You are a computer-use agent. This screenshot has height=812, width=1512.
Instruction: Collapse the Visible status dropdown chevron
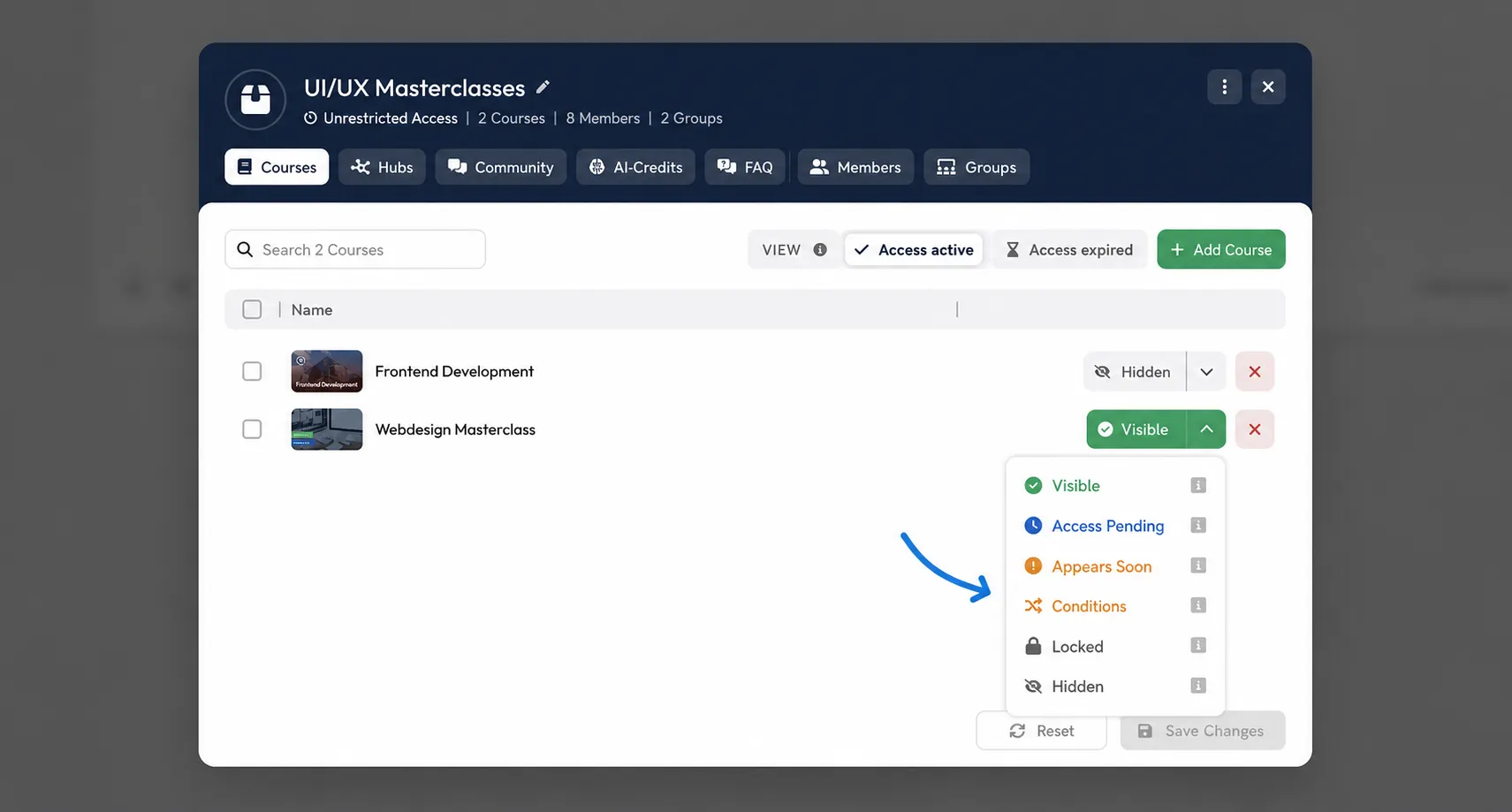coord(1206,429)
